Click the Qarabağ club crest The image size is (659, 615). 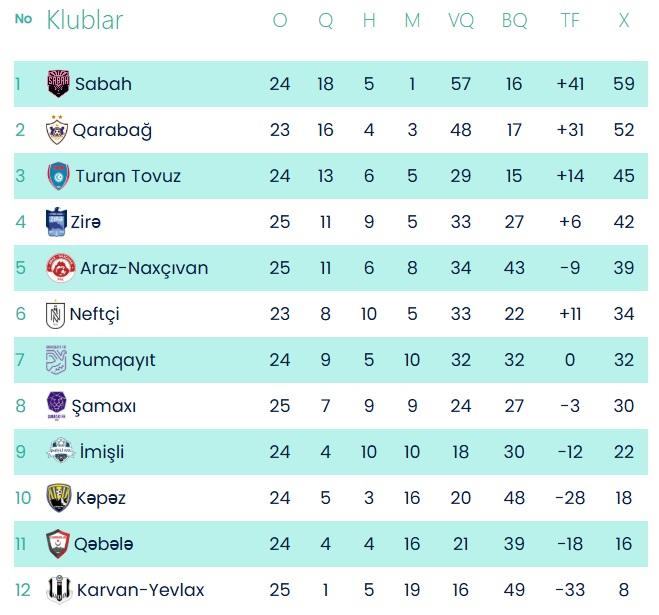58,130
